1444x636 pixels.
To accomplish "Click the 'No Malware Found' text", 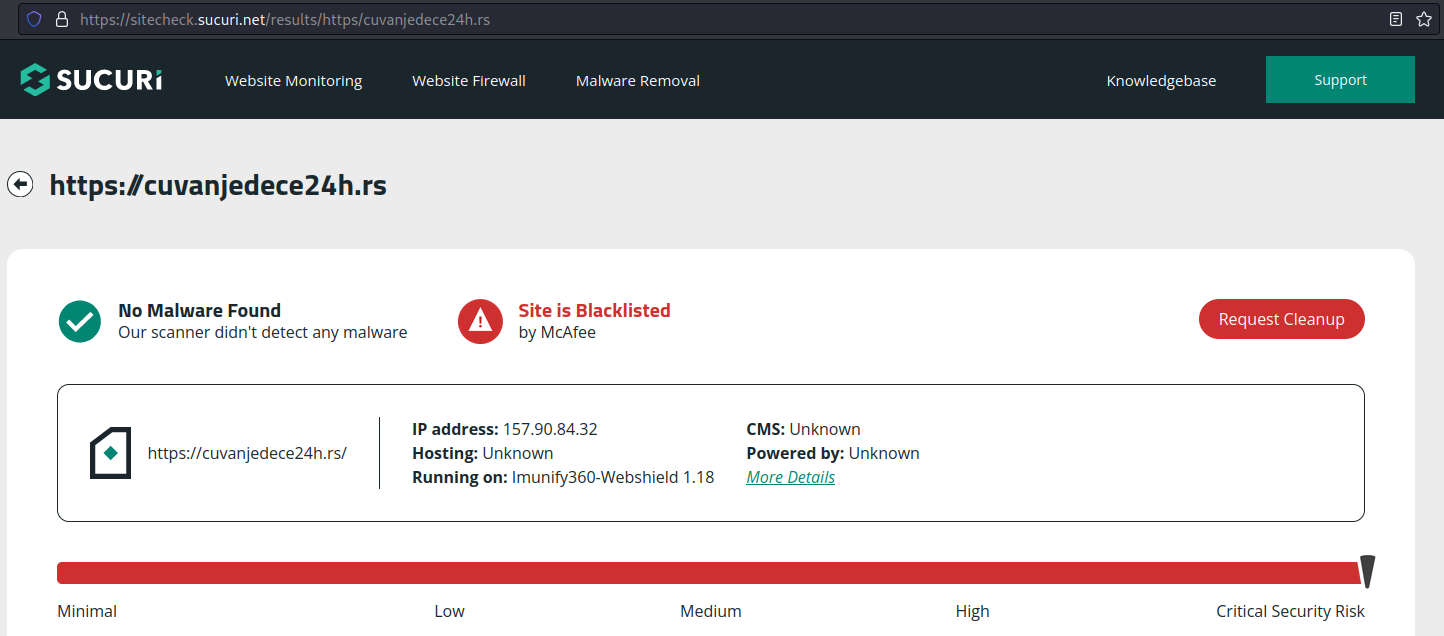I will (199, 310).
